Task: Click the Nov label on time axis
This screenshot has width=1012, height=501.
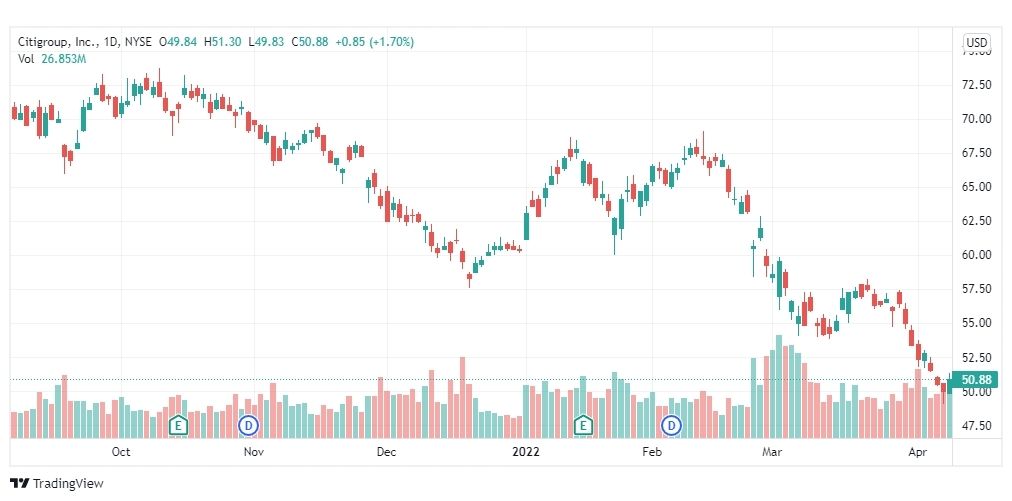Action: point(254,452)
